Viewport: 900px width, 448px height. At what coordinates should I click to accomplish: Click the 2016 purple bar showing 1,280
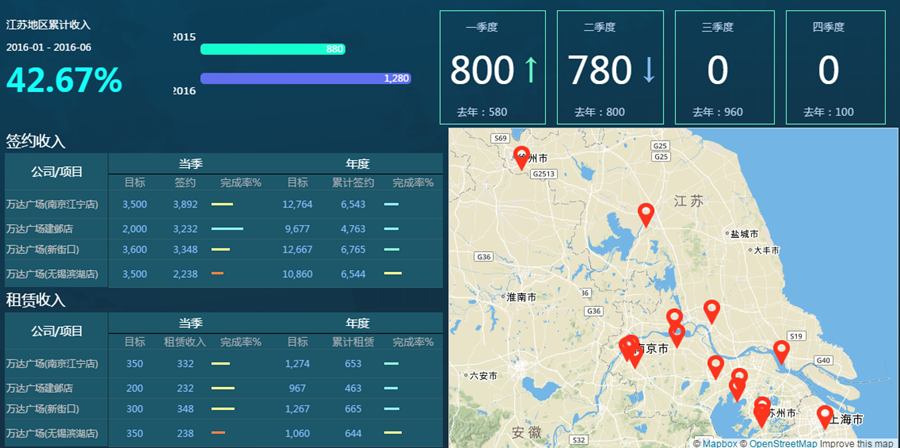point(305,79)
